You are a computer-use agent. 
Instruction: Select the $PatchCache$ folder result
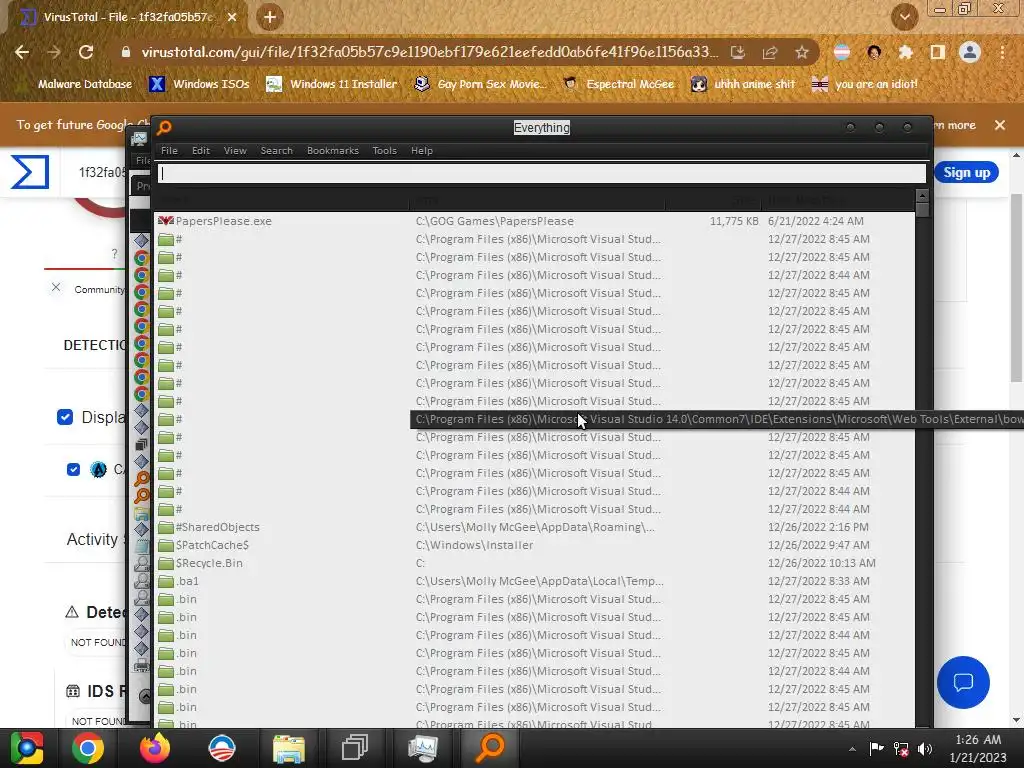(x=212, y=545)
